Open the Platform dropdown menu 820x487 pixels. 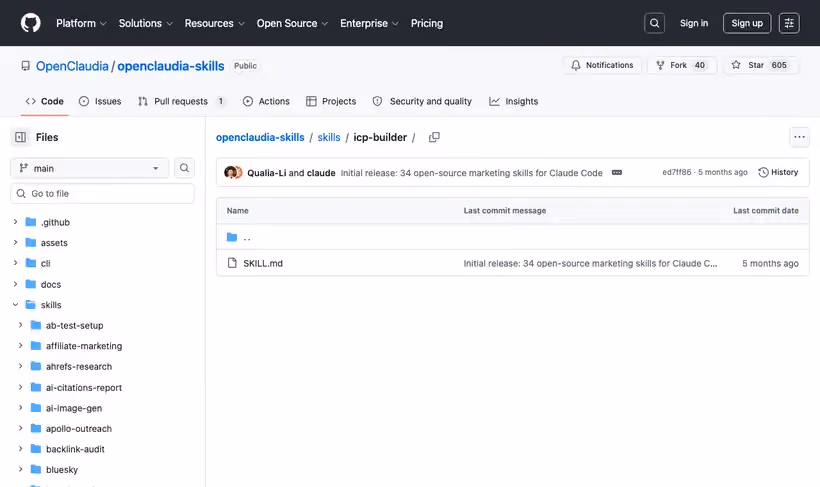coord(81,23)
